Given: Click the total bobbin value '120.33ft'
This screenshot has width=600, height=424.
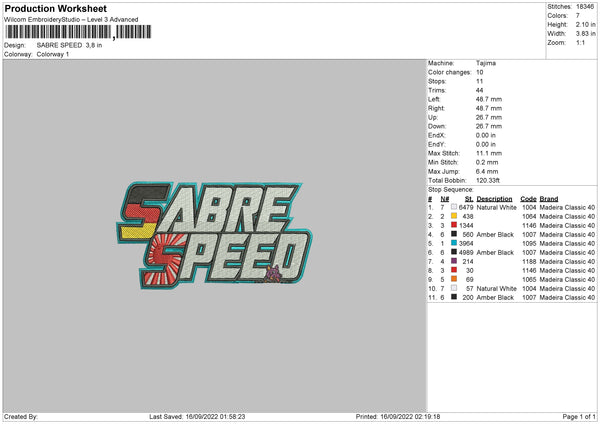Looking at the screenshot, I should pos(488,180).
